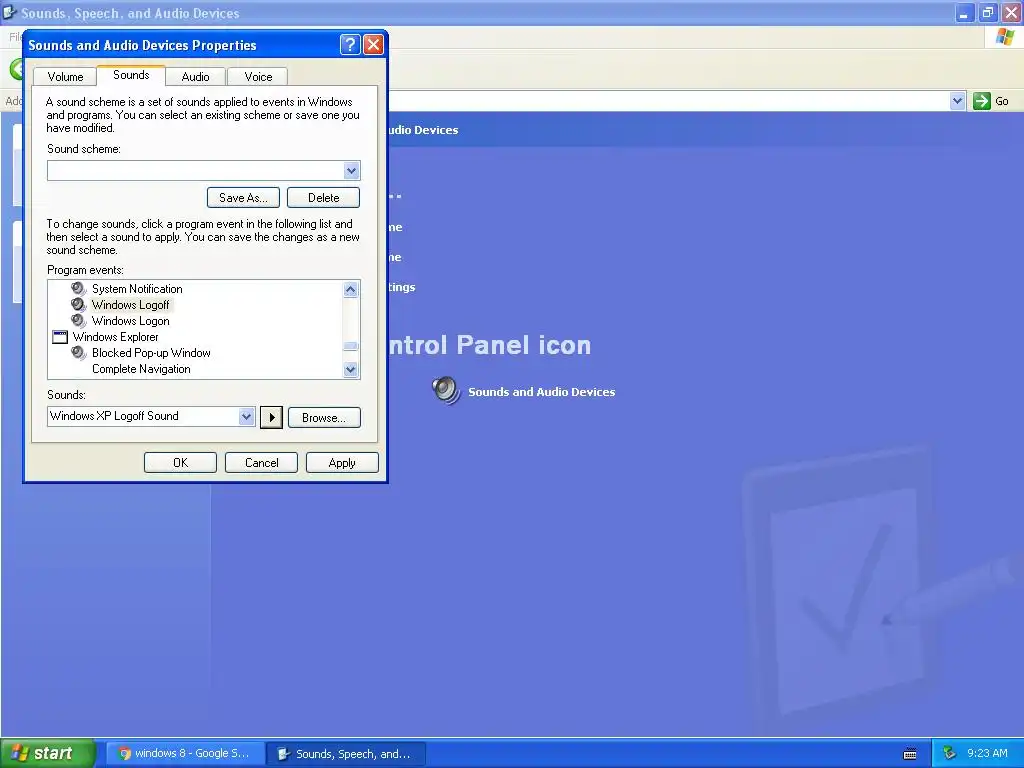Select the System Notification event
The image size is (1024, 768).
pos(137,289)
